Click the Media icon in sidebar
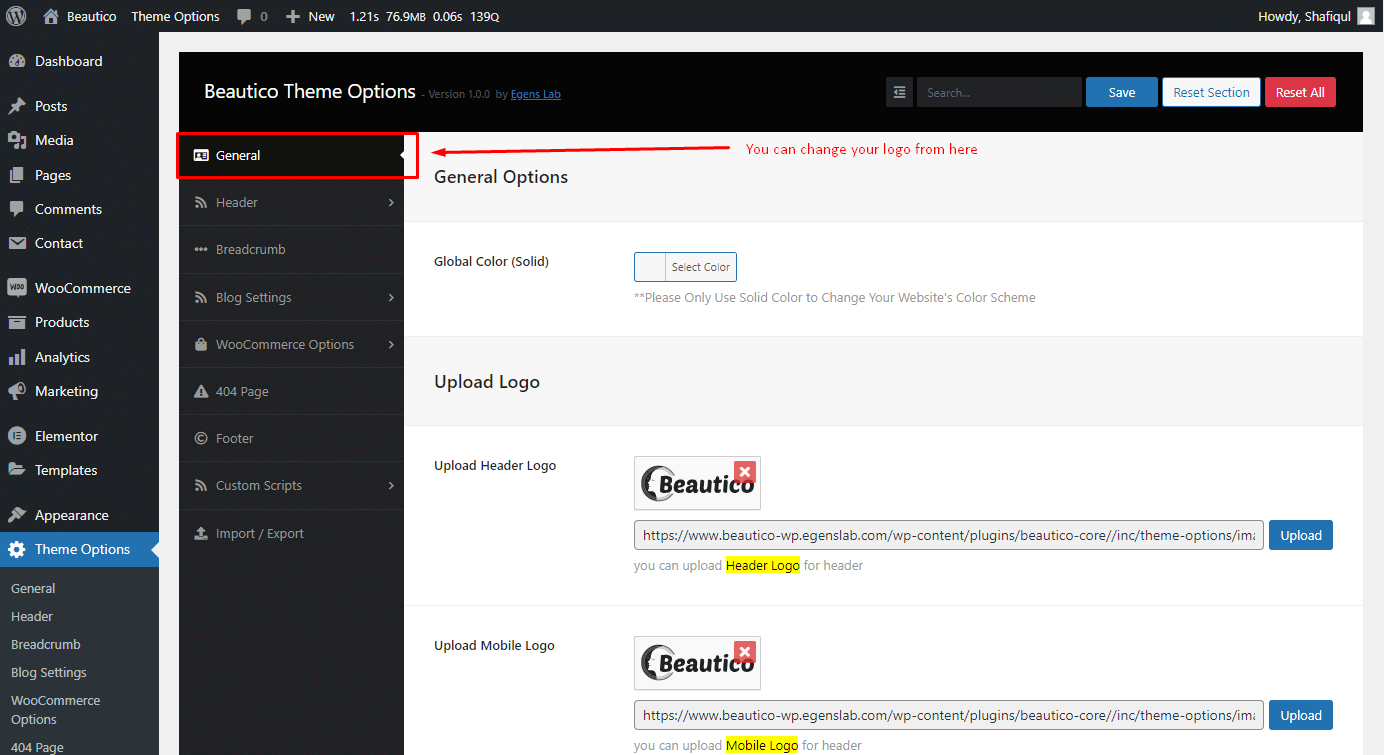The image size is (1384, 755). (x=16, y=140)
